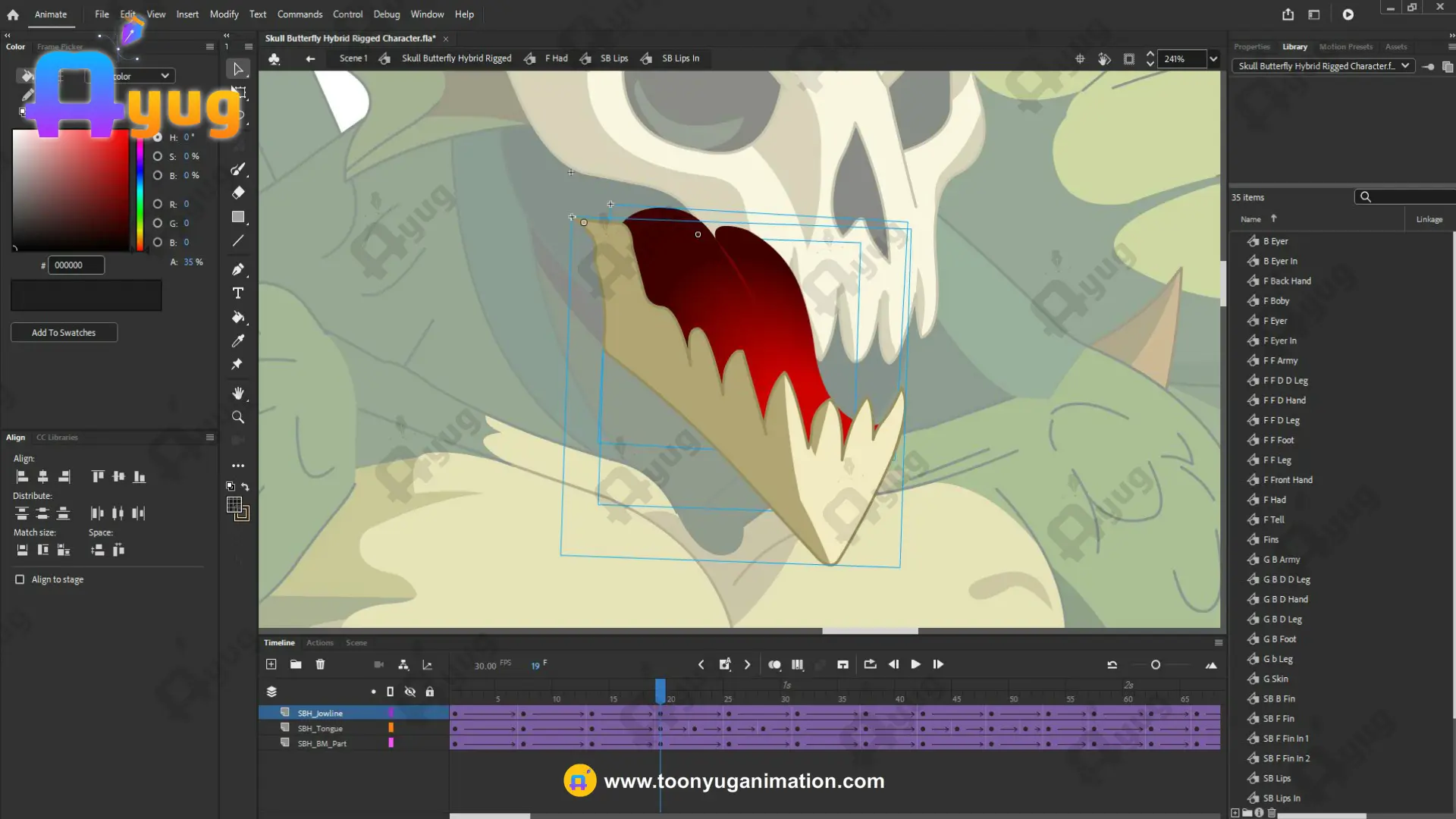Select the Paint Bucket tool
This screenshot has width=1456, height=819.
tap(238, 317)
